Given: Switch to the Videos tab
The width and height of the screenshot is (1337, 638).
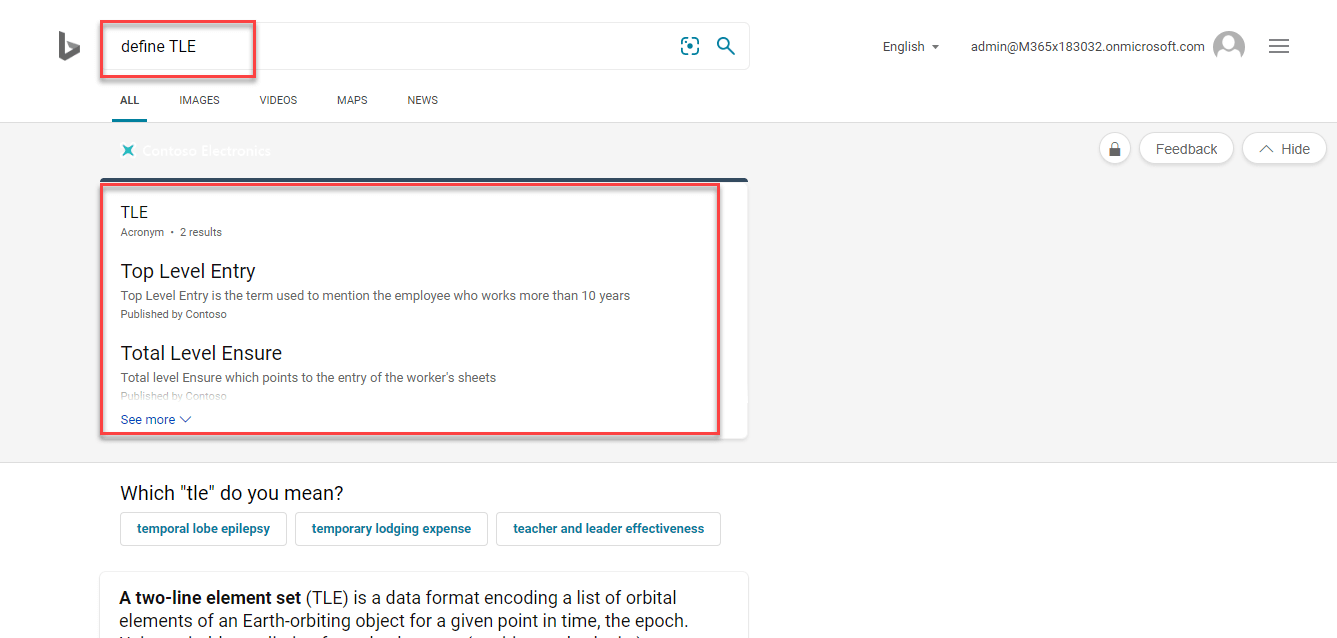Looking at the screenshot, I should 278,100.
